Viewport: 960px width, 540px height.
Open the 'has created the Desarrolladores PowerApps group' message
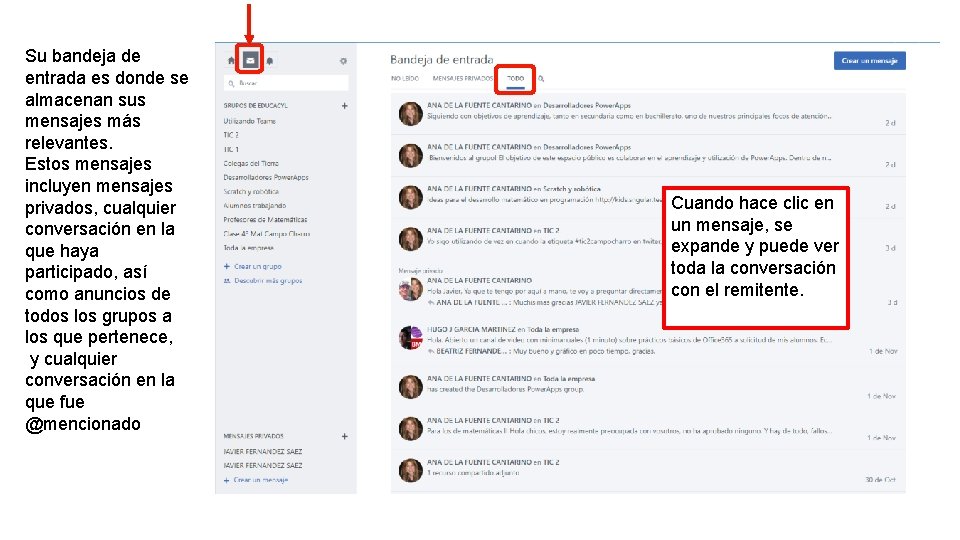[x=648, y=387]
